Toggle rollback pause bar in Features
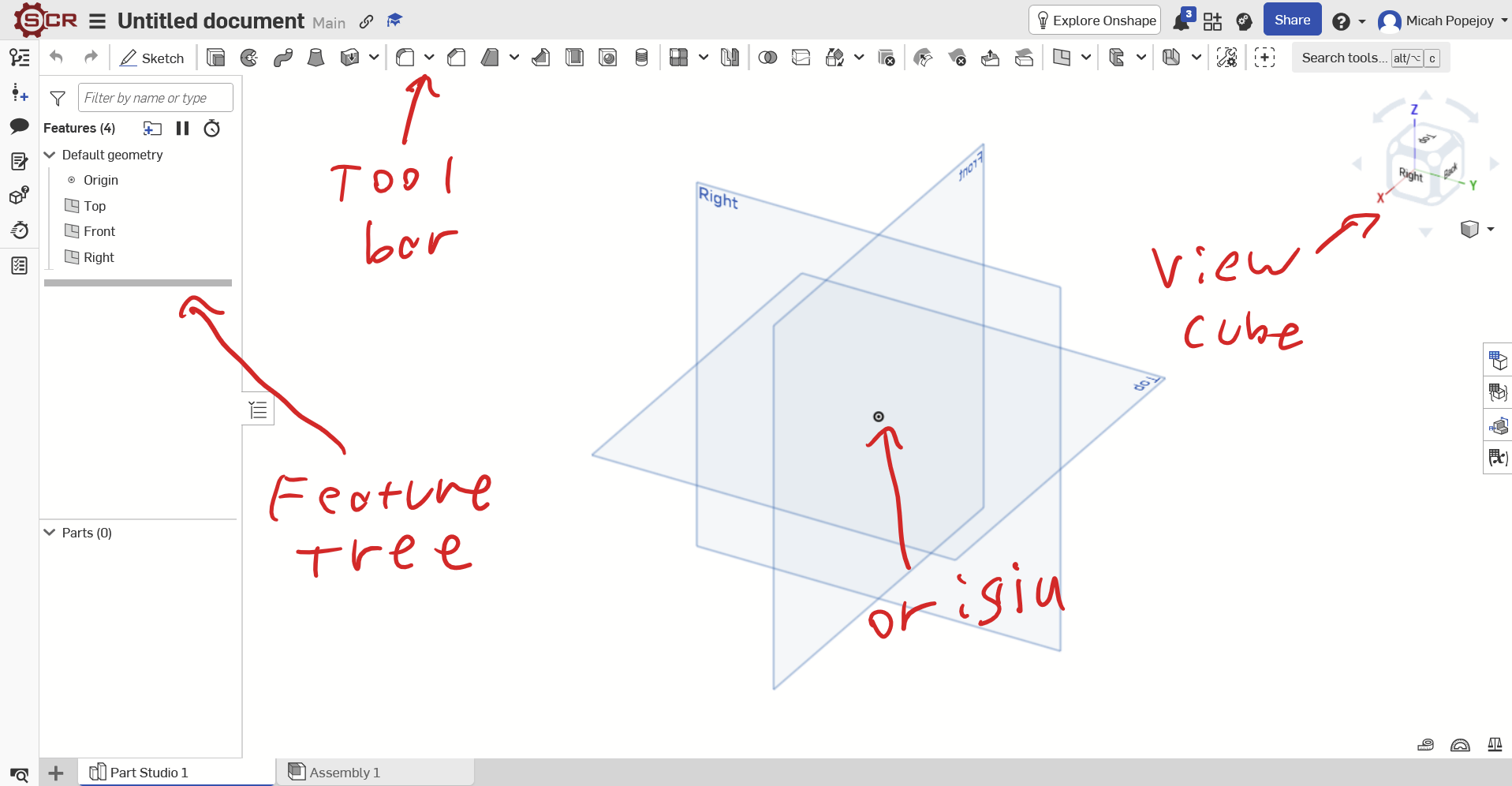Screen dimensions: 1512x786 pos(182,128)
